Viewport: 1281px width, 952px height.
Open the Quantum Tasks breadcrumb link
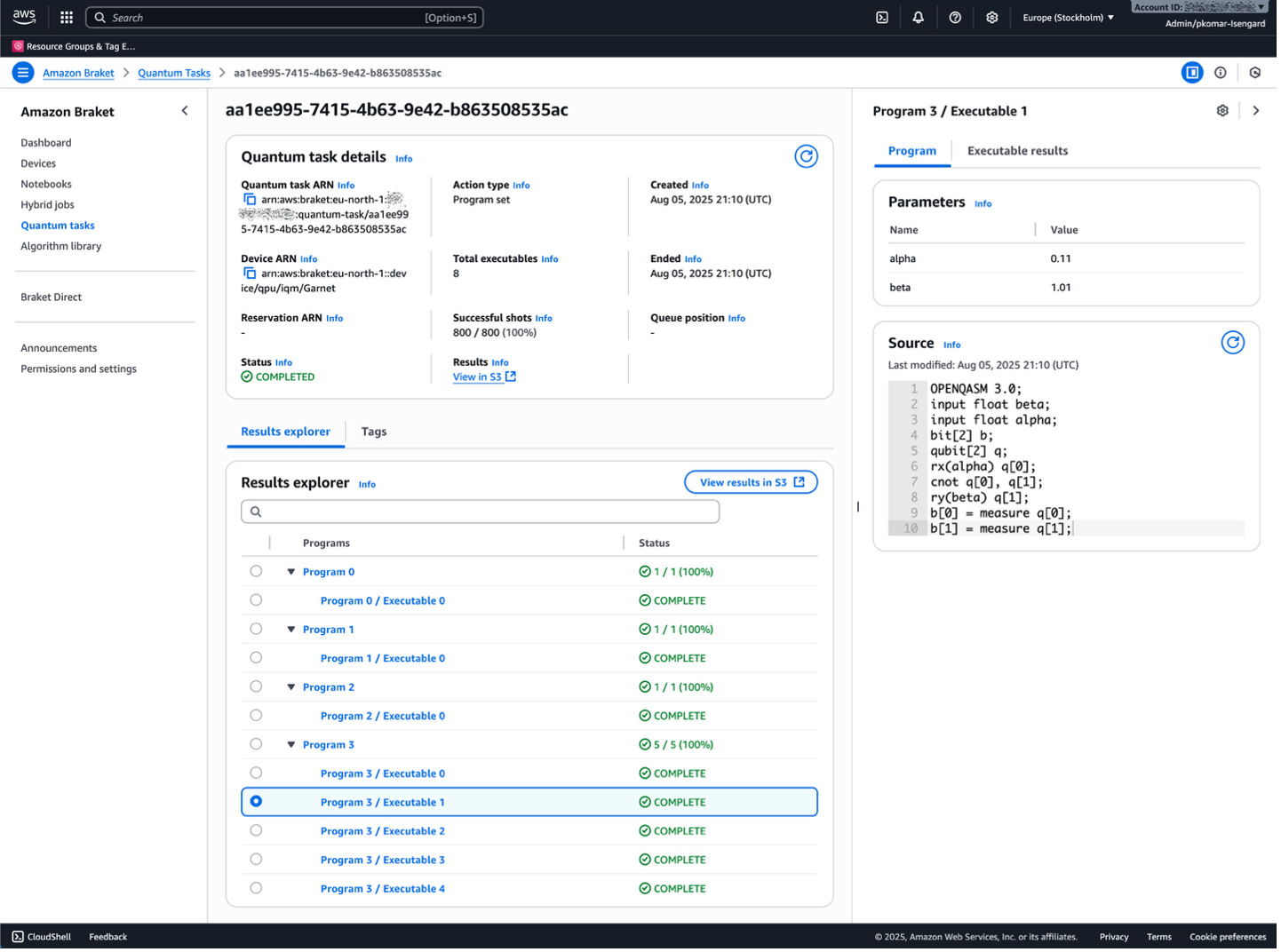(x=174, y=73)
